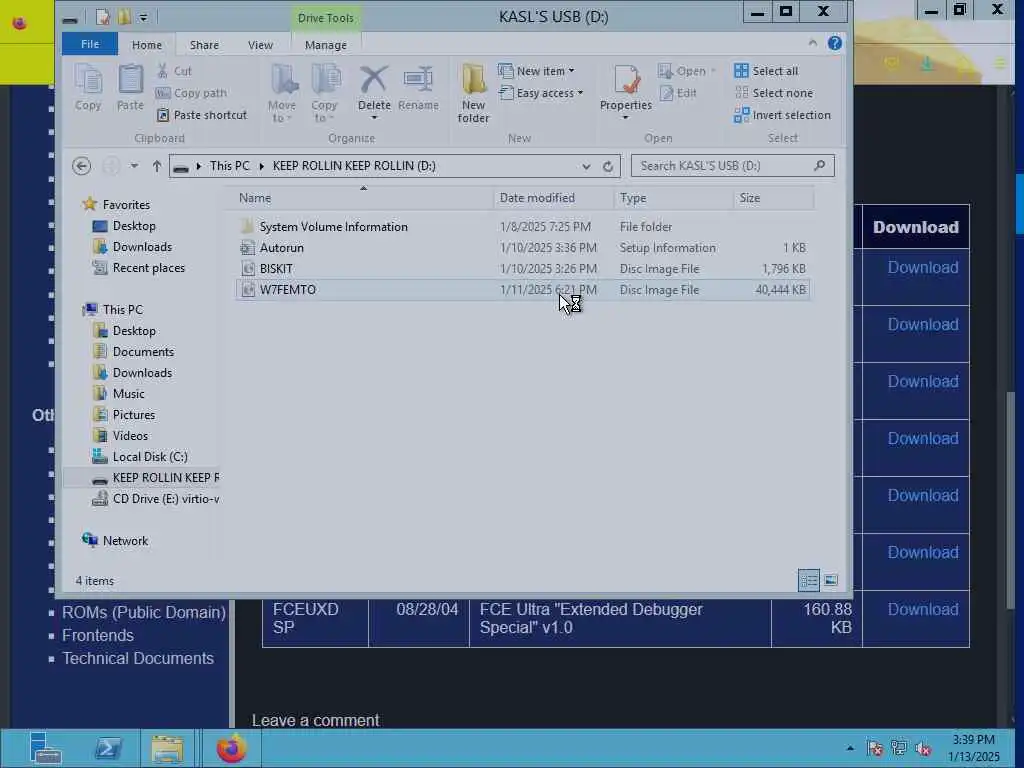Open the File tab
This screenshot has width=1024, height=768.
point(90,44)
